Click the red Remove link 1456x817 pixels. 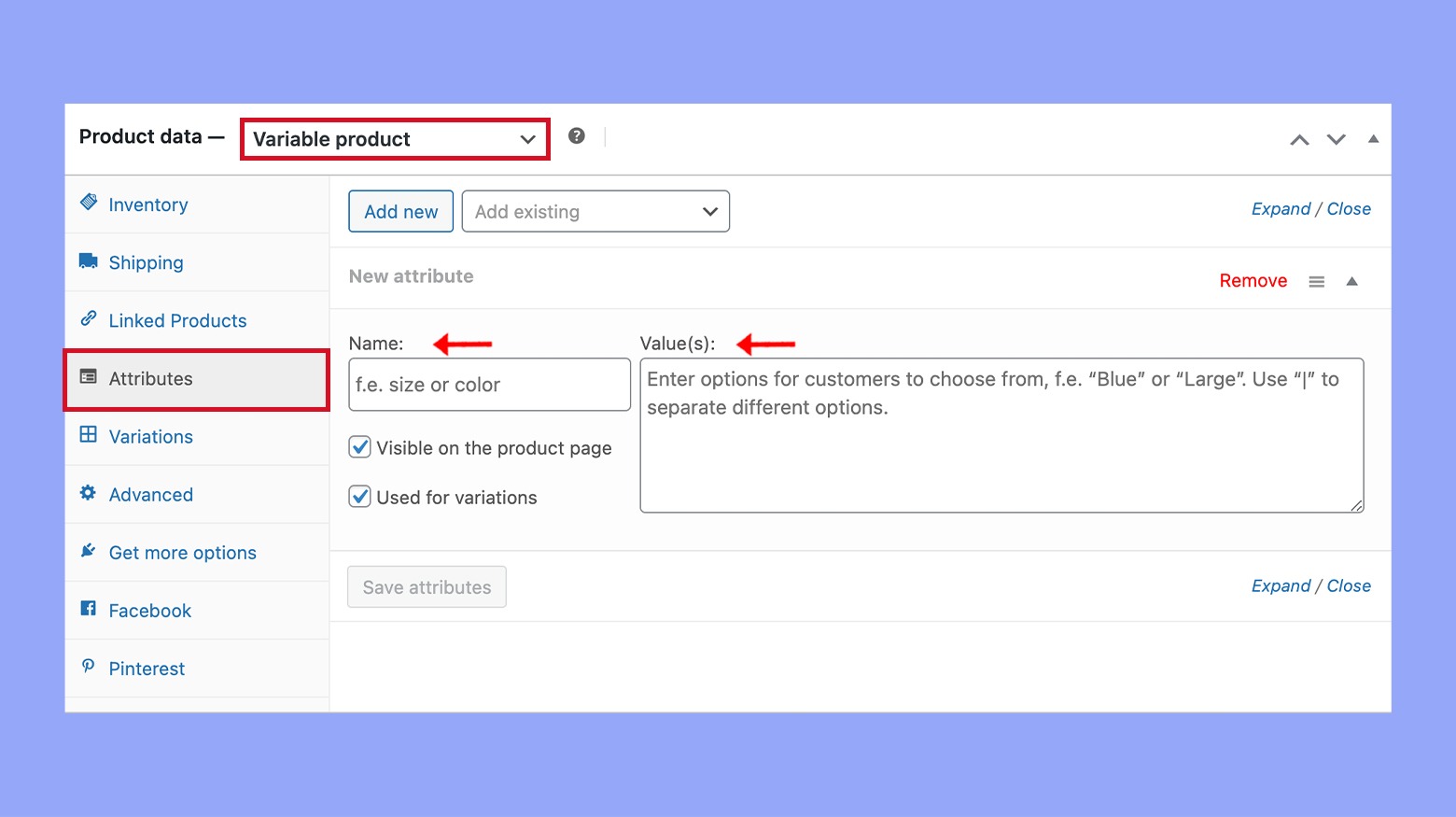click(x=1253, y=280)
